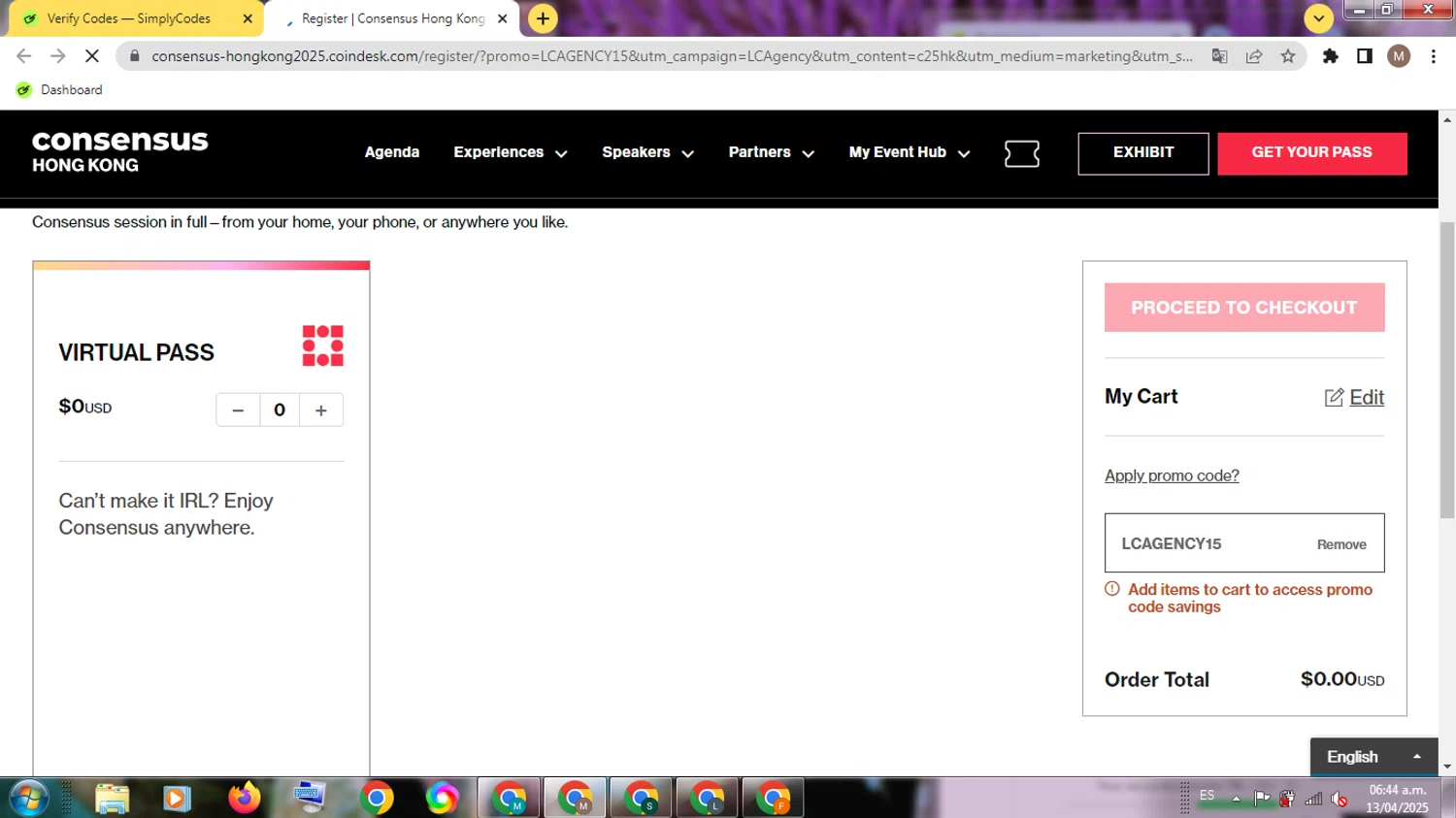Bookmark this page with the star icon
This screenshot has height=818, width=1456.
[1287, 56]
